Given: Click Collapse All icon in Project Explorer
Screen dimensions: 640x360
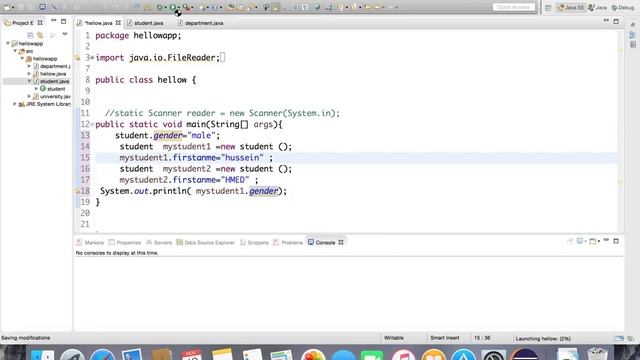Looking at the screenshot, I should tap(30, 35).
